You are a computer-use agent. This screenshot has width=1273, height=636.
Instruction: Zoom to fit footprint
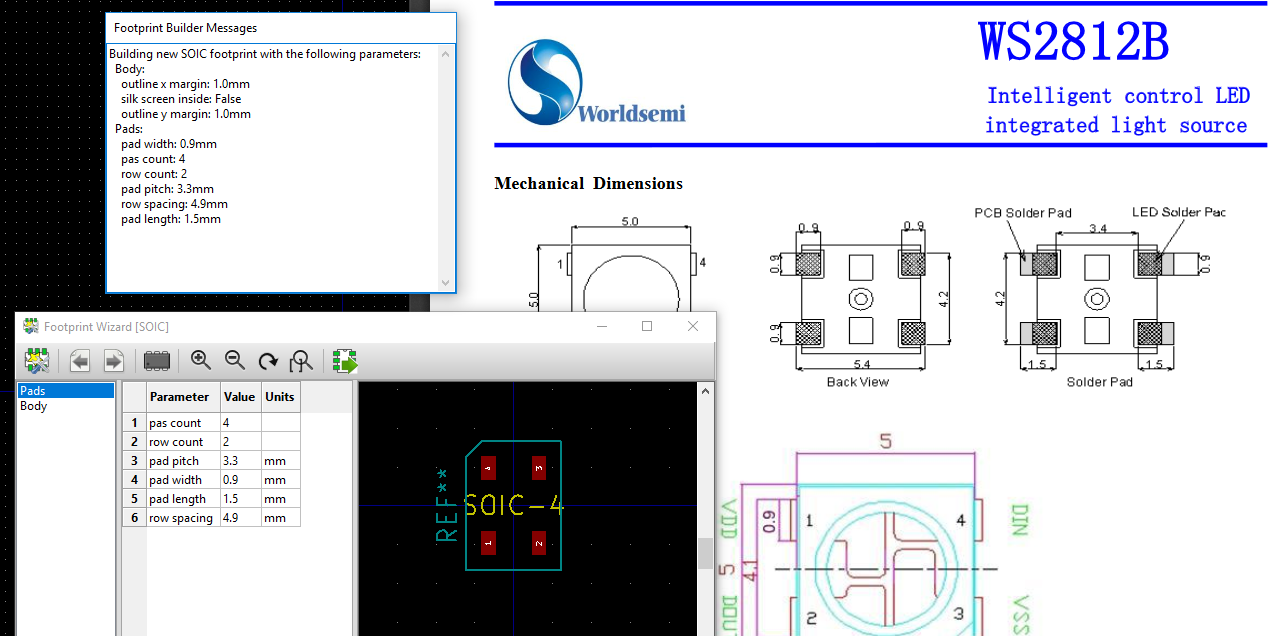[301, 361]
